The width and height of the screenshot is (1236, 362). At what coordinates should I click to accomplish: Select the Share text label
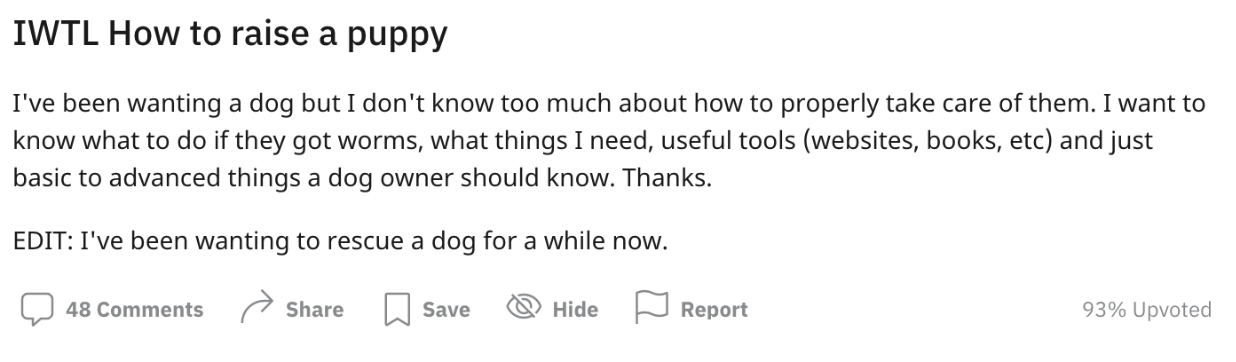314,310
